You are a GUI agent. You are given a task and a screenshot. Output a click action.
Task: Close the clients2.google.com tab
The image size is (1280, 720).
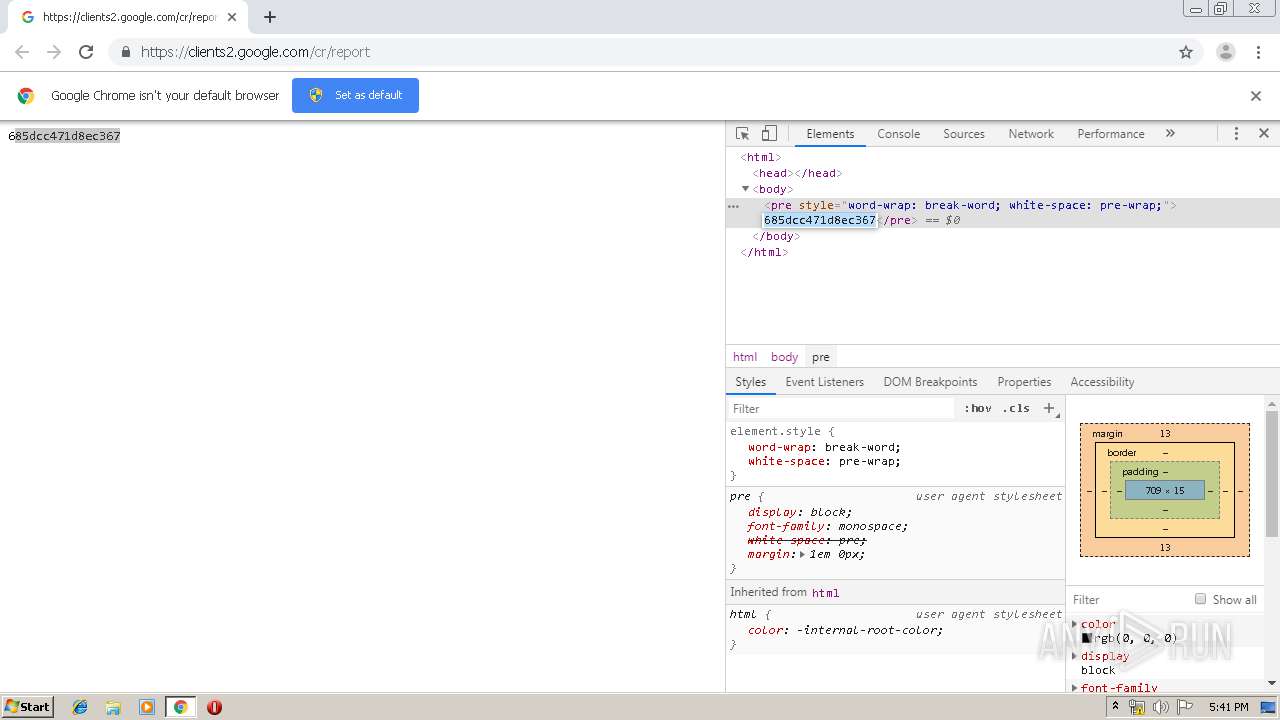point(232,17)
